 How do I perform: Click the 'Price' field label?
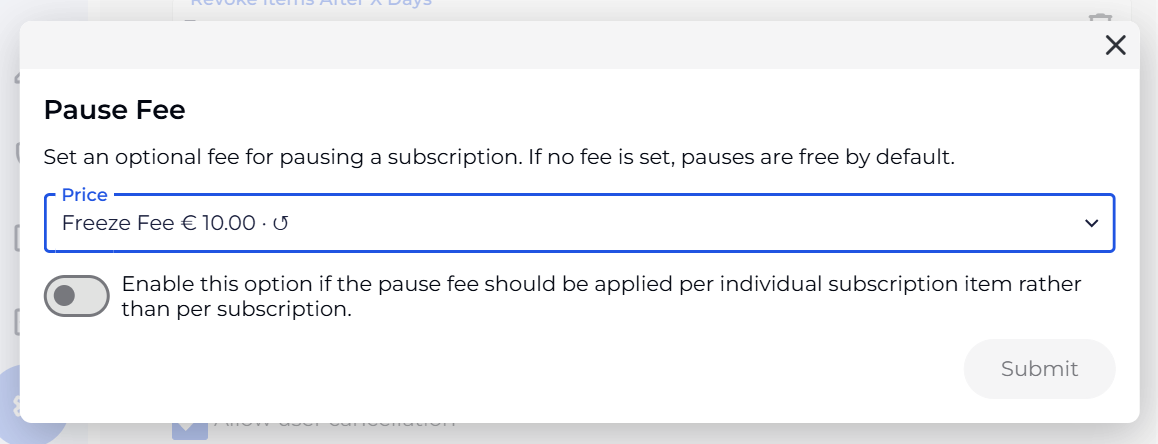coord(85,195)
